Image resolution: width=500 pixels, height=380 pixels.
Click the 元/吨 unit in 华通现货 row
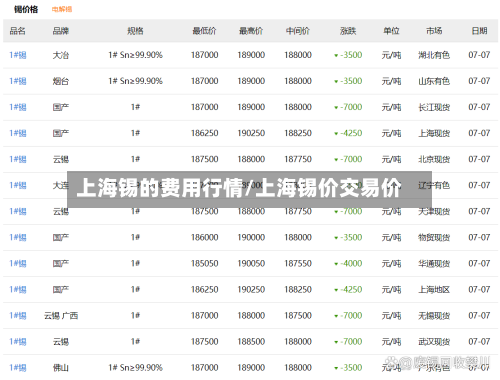coord(391,264)
